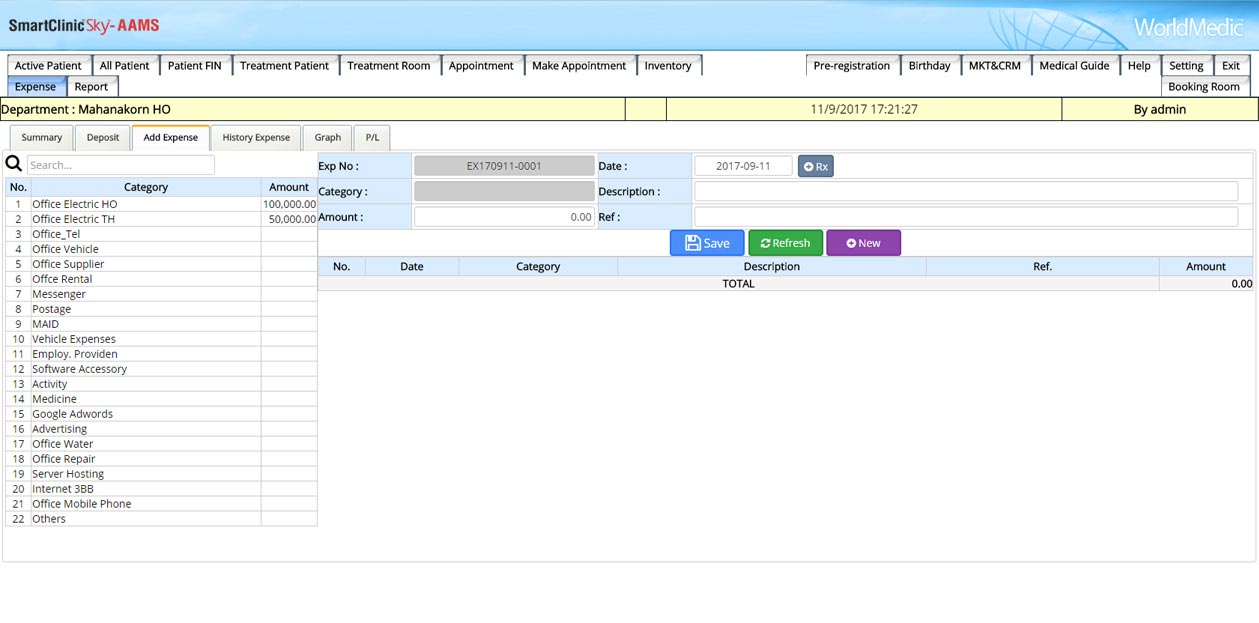Open the Deposit tab
The height and width of the screenshot is (623, 1259).
pos(103,138)
